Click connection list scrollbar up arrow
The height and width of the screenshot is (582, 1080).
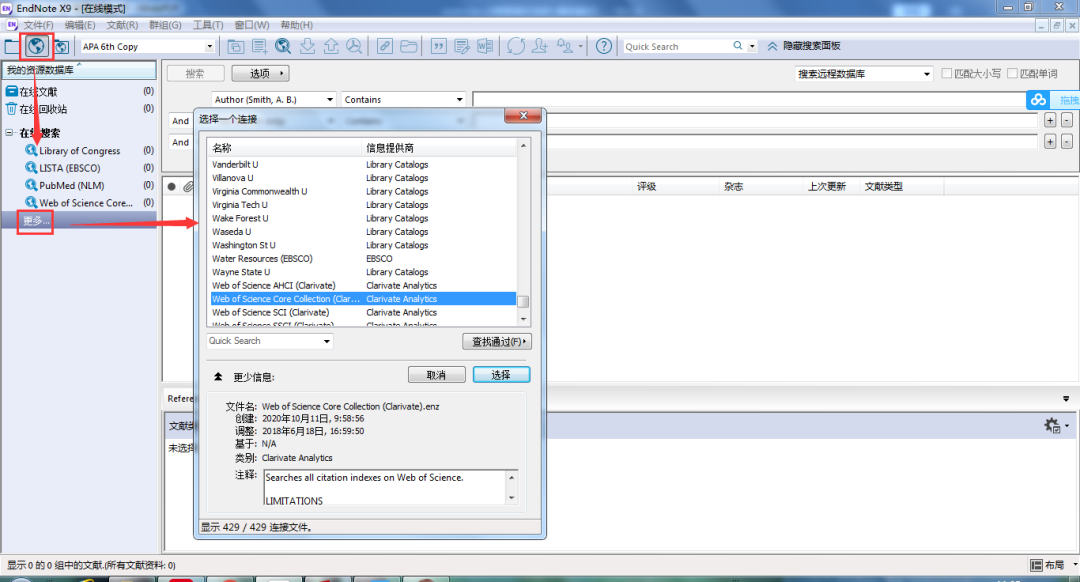point(523,146)
